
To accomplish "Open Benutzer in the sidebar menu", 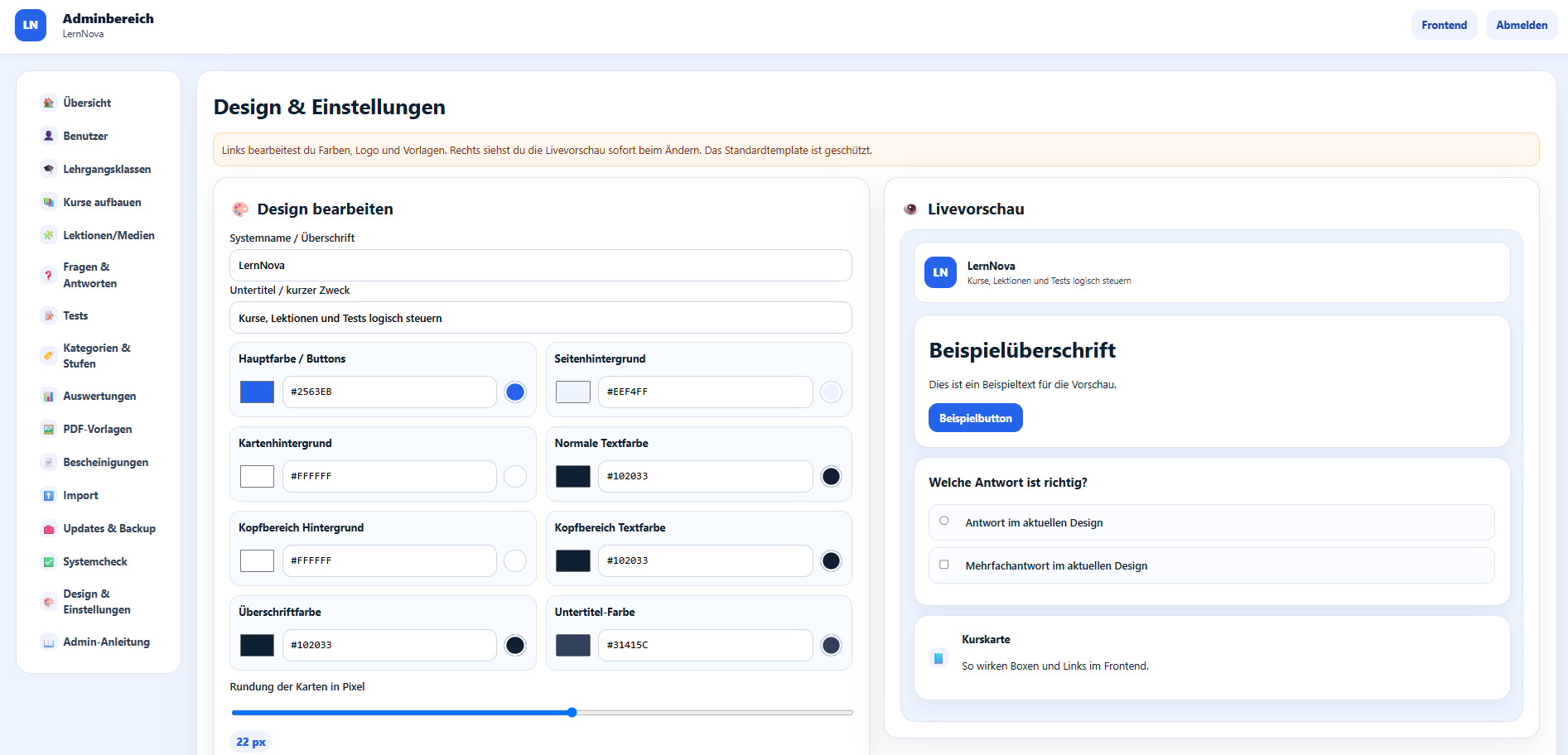I will point(85,136).
